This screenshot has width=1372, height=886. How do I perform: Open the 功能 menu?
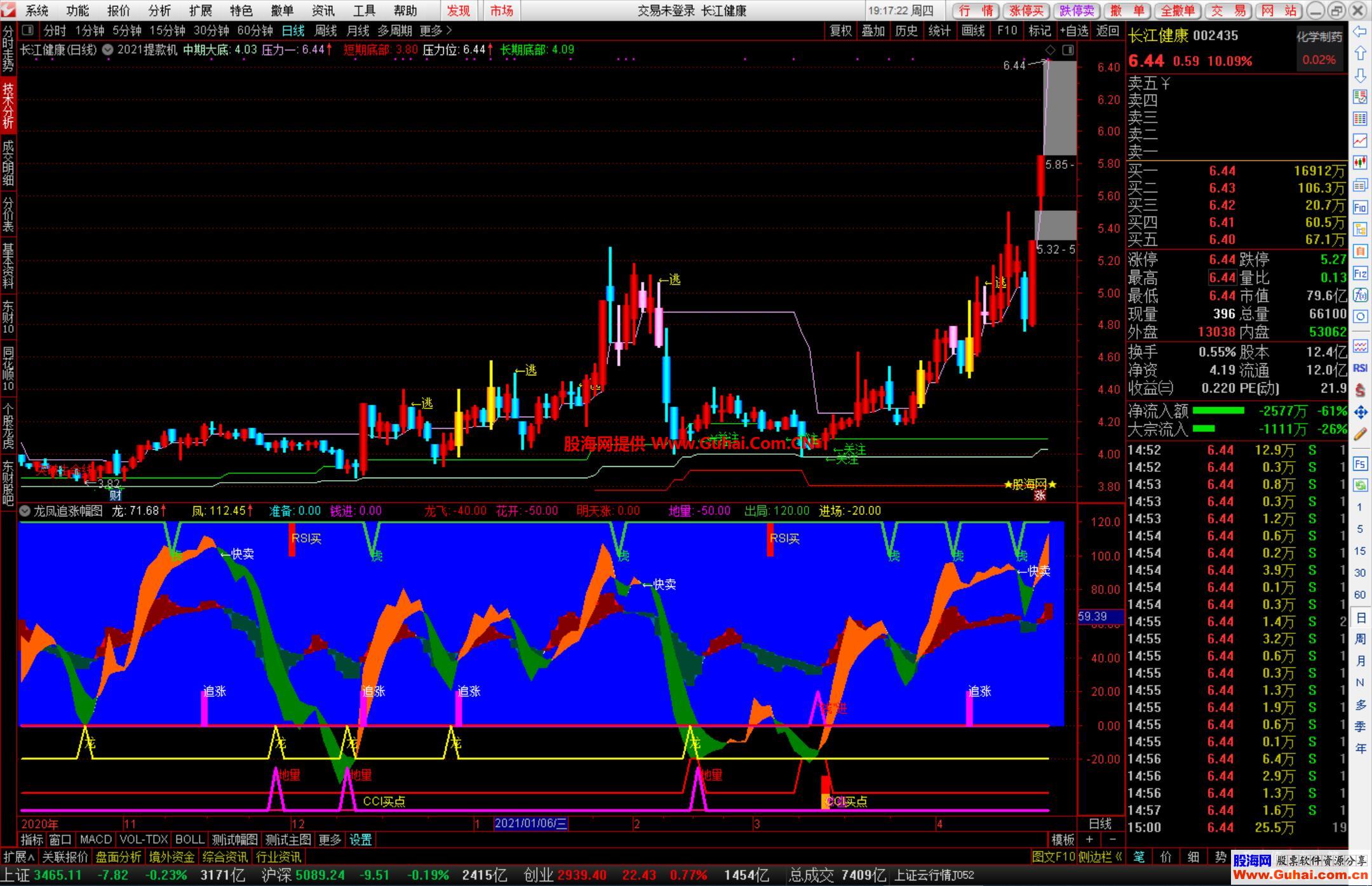point(77,11)
